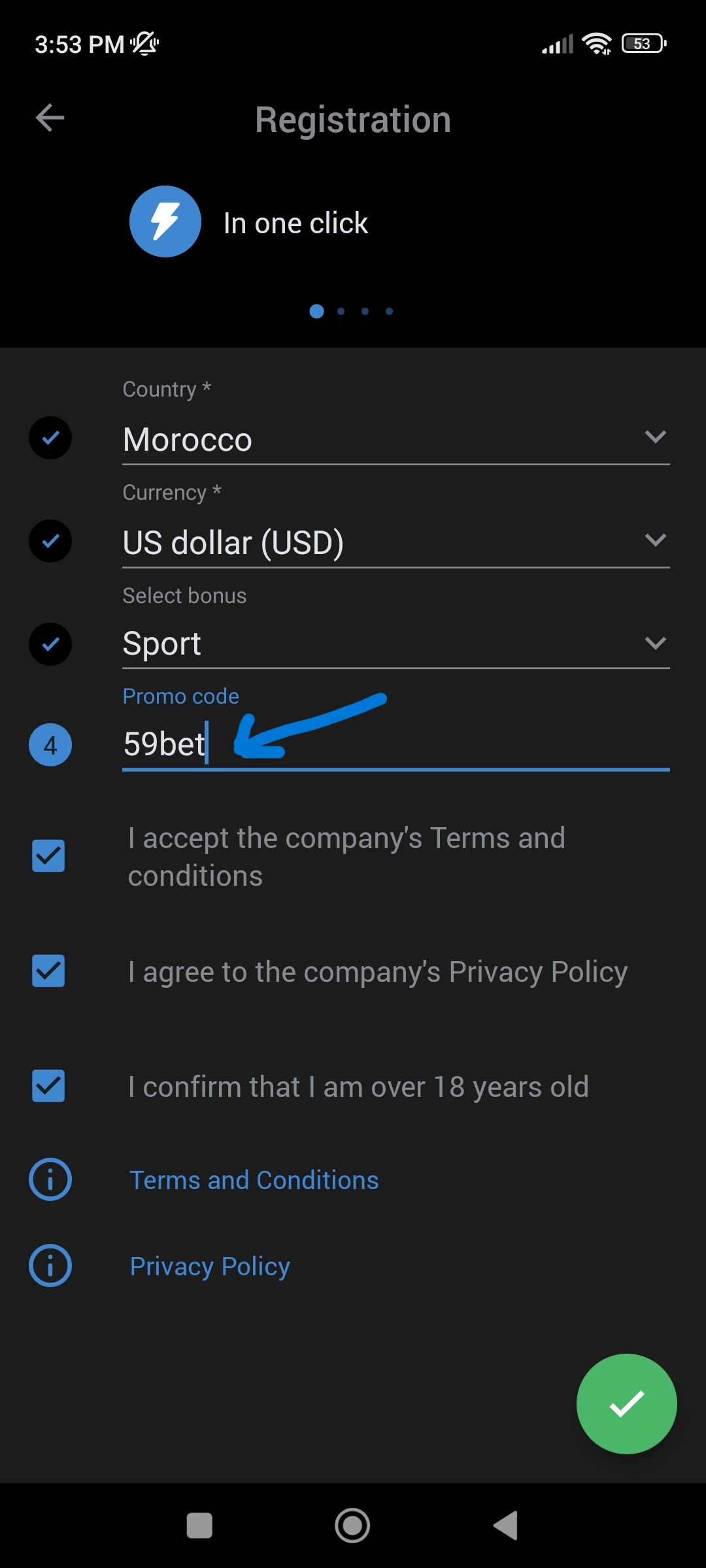Toggle the over 18 years confirmation checkbox
This screenshot has width=706, height=1568.
click(x=48, y=1086)
